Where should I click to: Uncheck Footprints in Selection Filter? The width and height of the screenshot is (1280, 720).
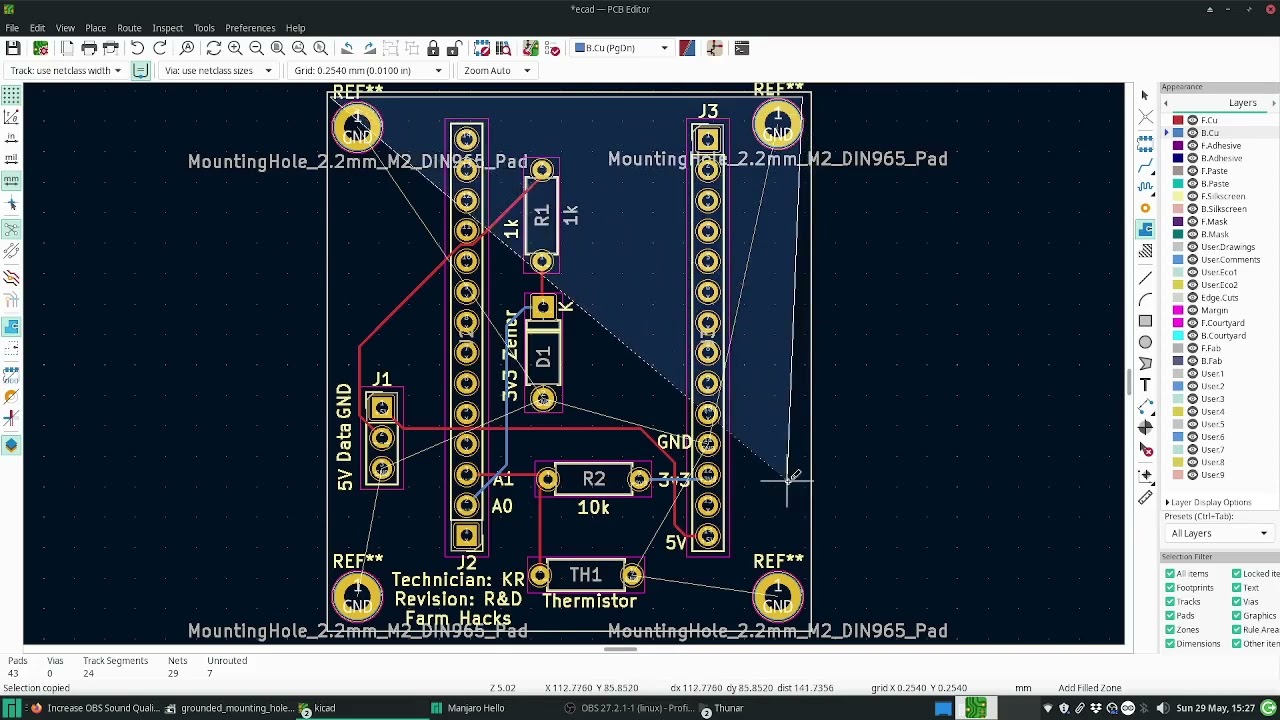pyautogui.click(x=1170, y=588)
